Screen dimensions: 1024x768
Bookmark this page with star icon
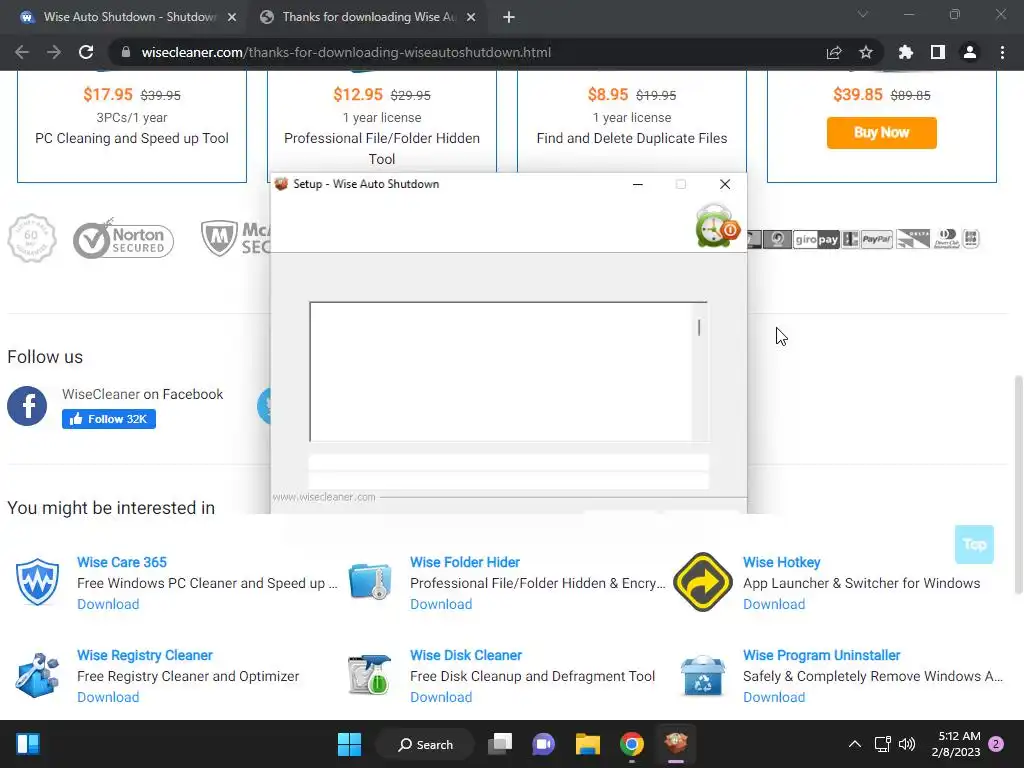(866, 52)
